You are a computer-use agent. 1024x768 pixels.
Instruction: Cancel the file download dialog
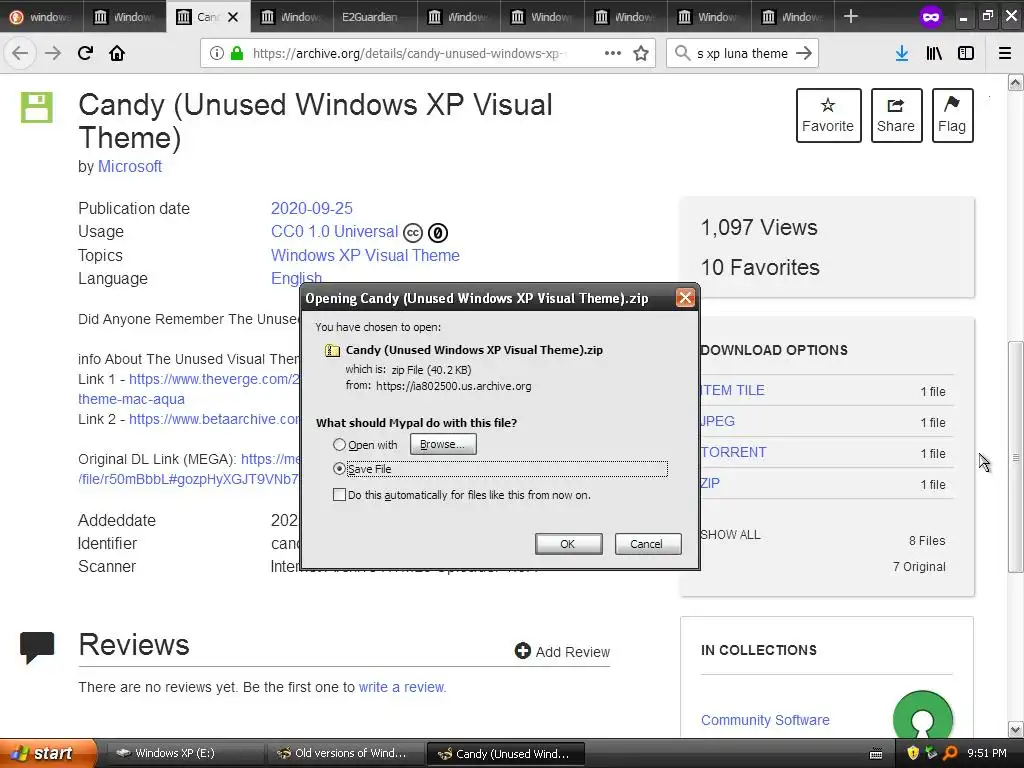click(x=648, y=544)
